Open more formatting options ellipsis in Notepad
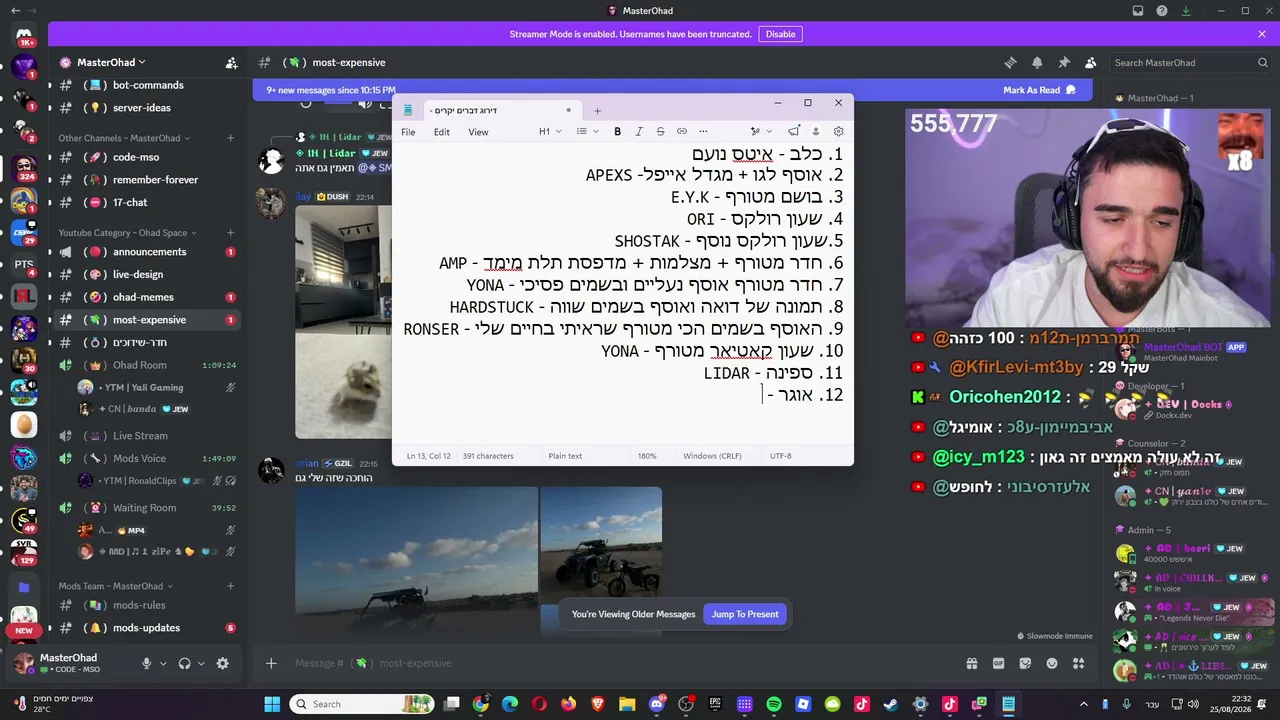Screen dimensions: 1280x720 pyautogui.click(x=703, y=132)
